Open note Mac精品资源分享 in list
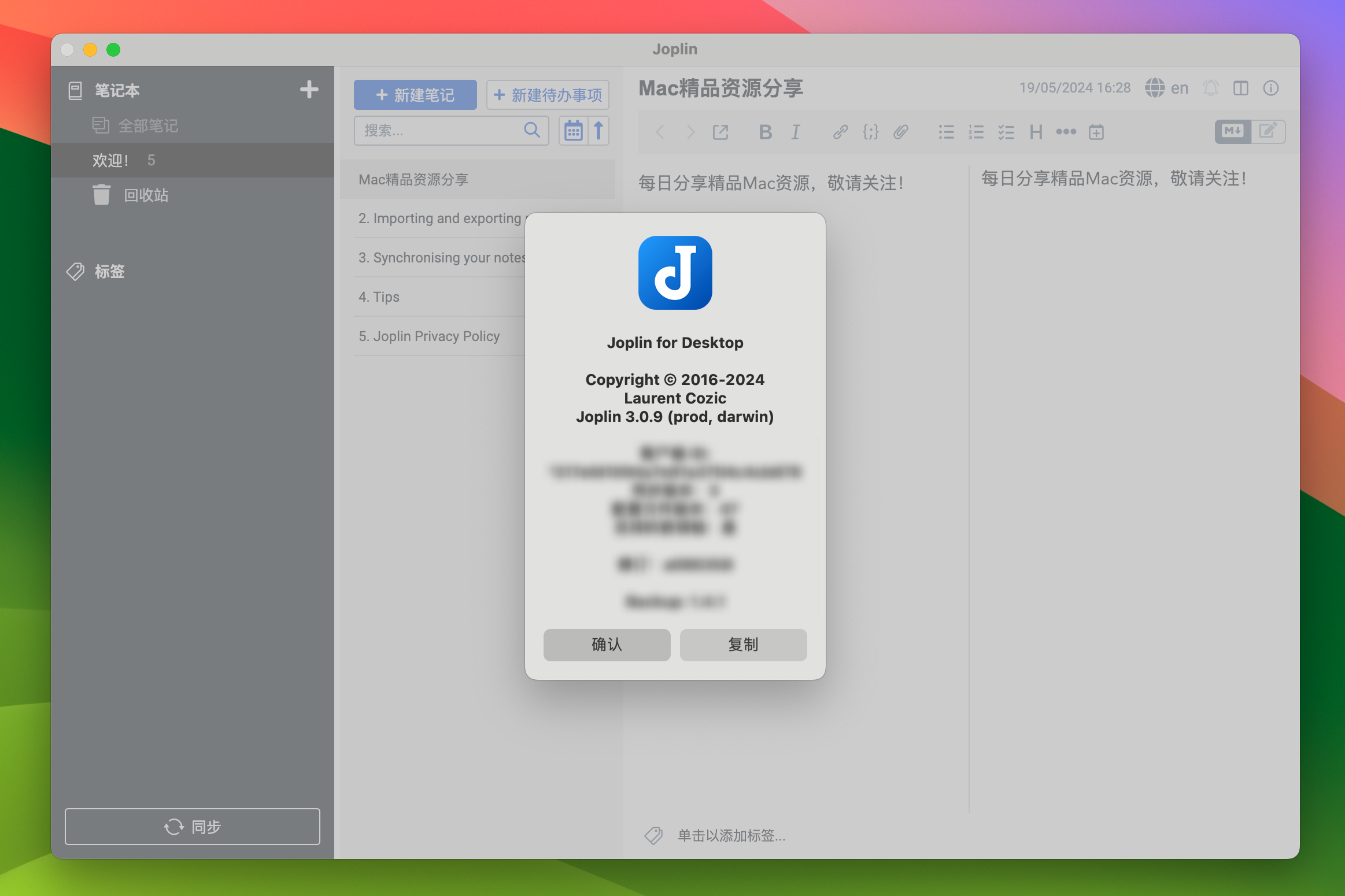 click(478, 179)
